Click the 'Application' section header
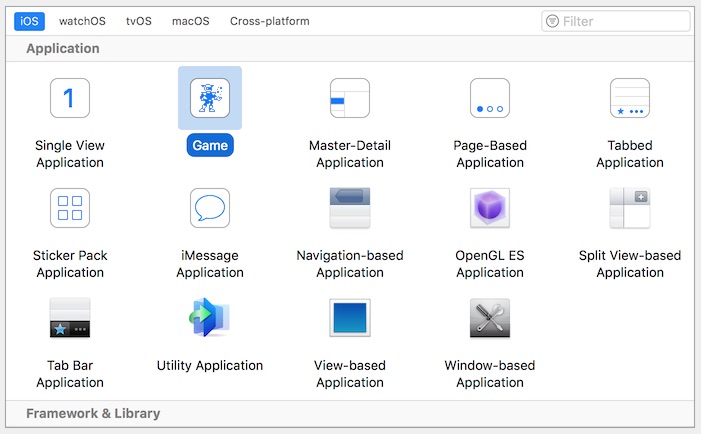 (x=63, y=48)
